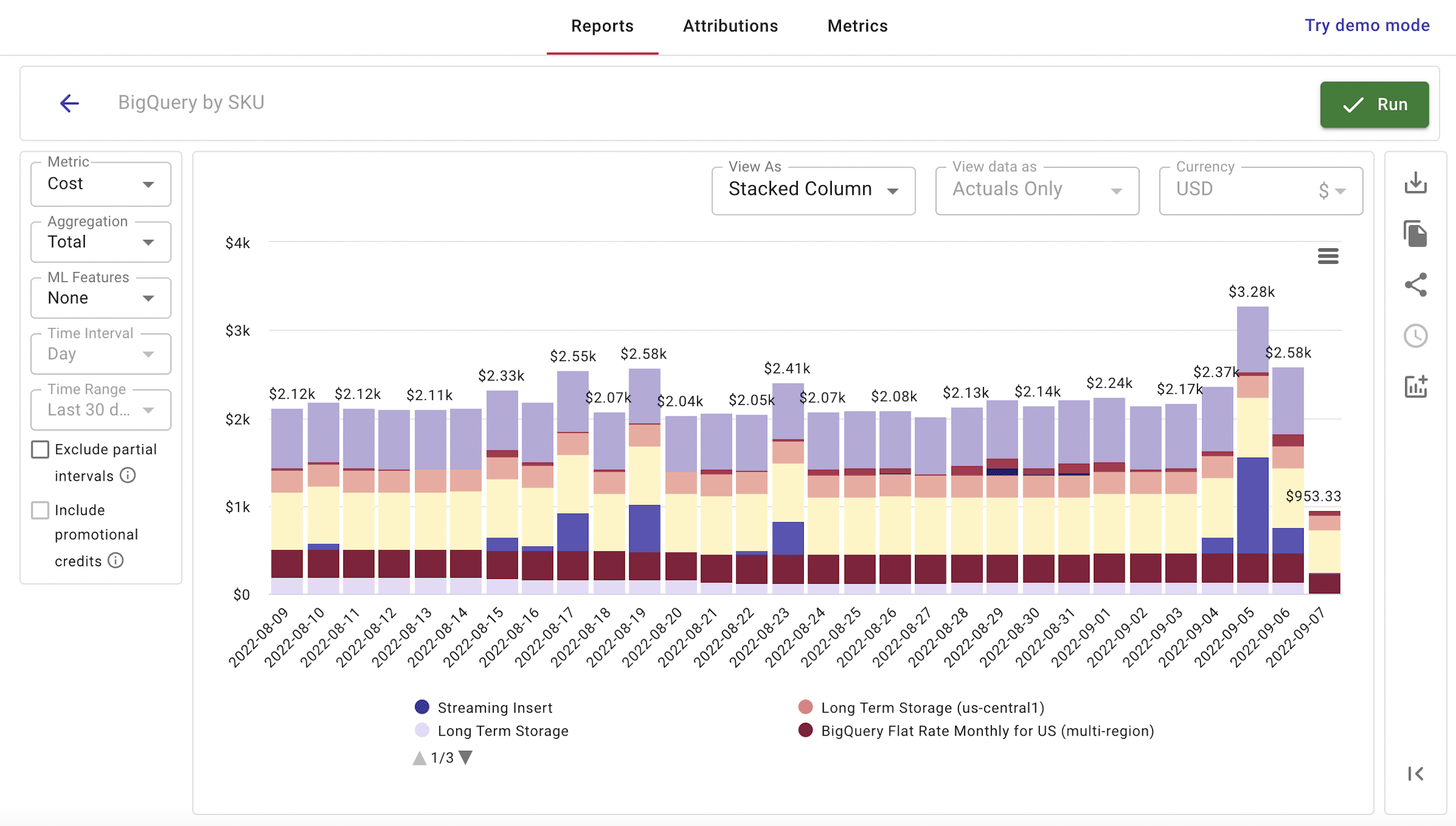Collapse the right sidebar panel
The image size is (1456, 826).
1415,773
